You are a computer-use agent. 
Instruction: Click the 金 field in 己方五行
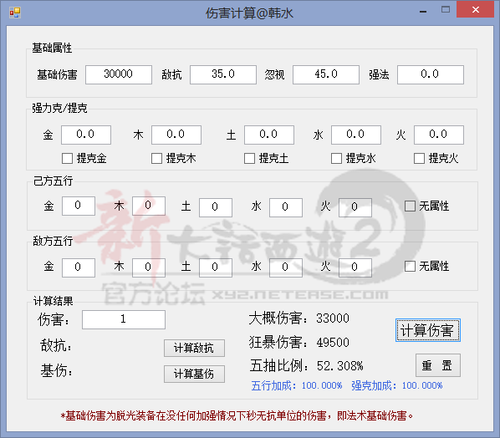(78, 206)
